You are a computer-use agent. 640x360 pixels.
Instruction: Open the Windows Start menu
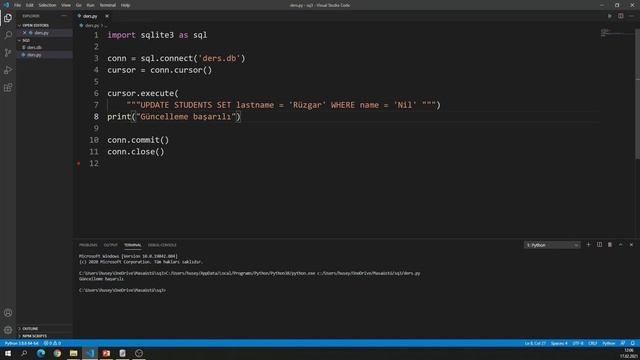coord(8,353)
